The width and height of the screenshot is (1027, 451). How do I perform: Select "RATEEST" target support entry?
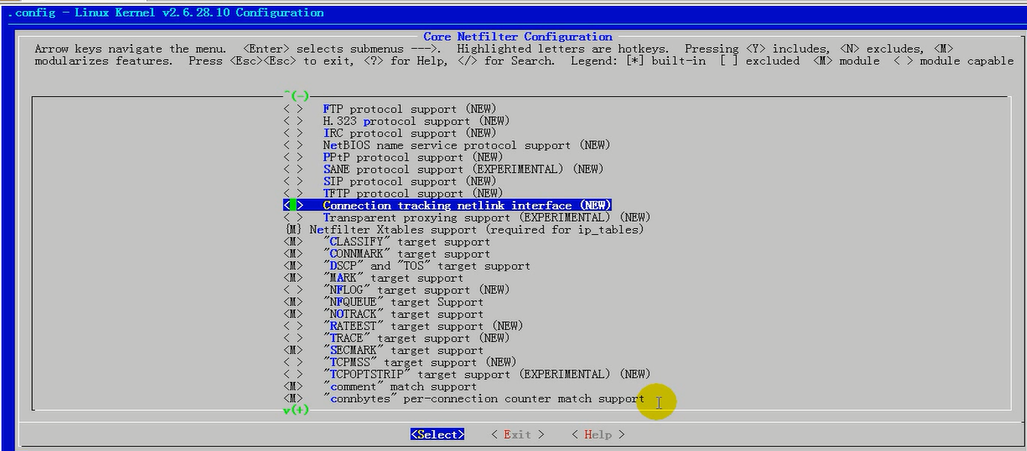[x=423, y=326]
